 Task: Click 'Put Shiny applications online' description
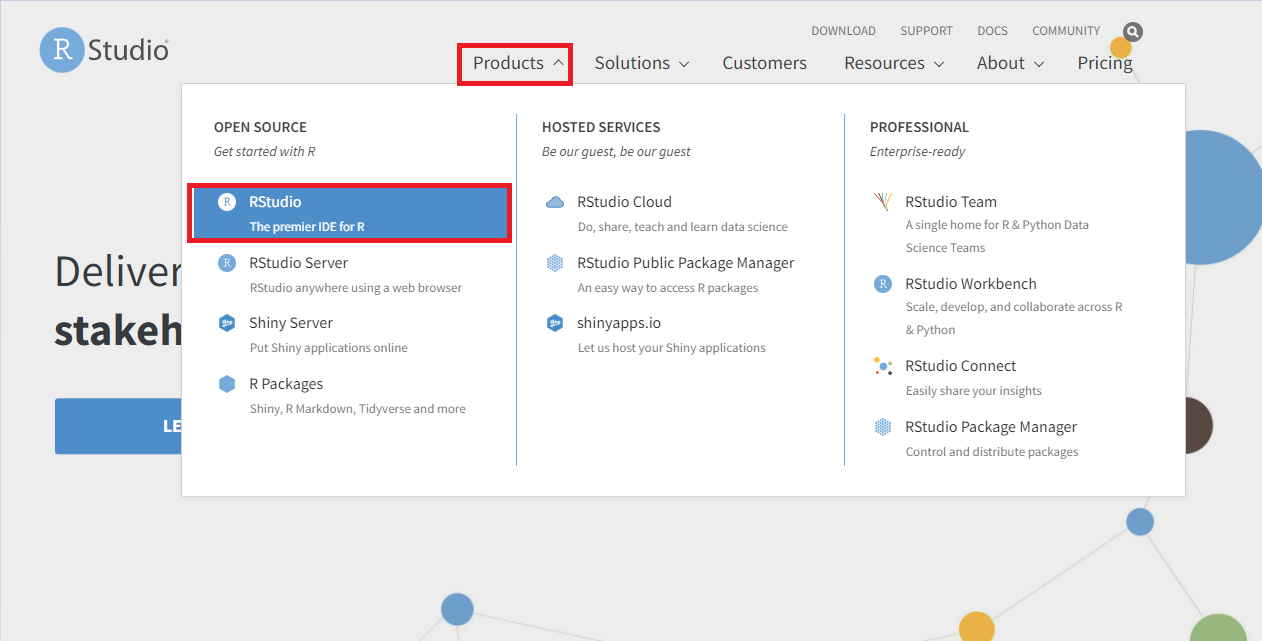(329, 348)
